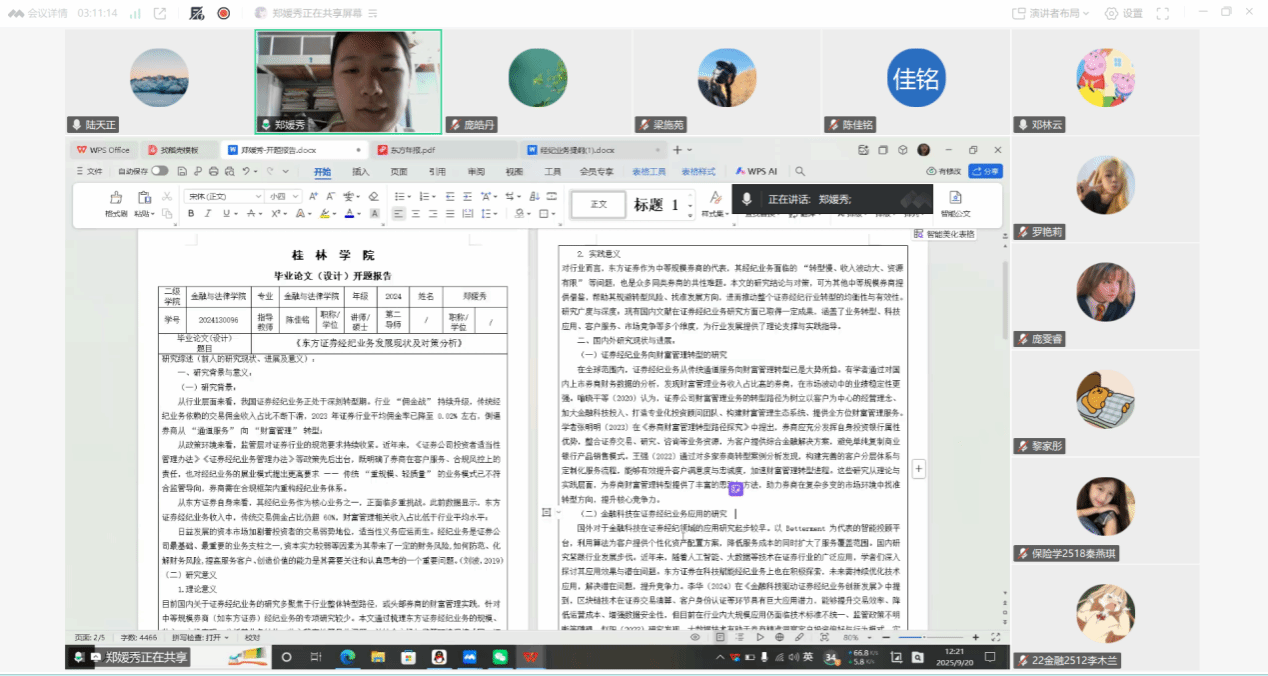Switch to the 插入 ribbon tab
Image resolution: width=1268 pixels, height=676 pixels.
360,171
